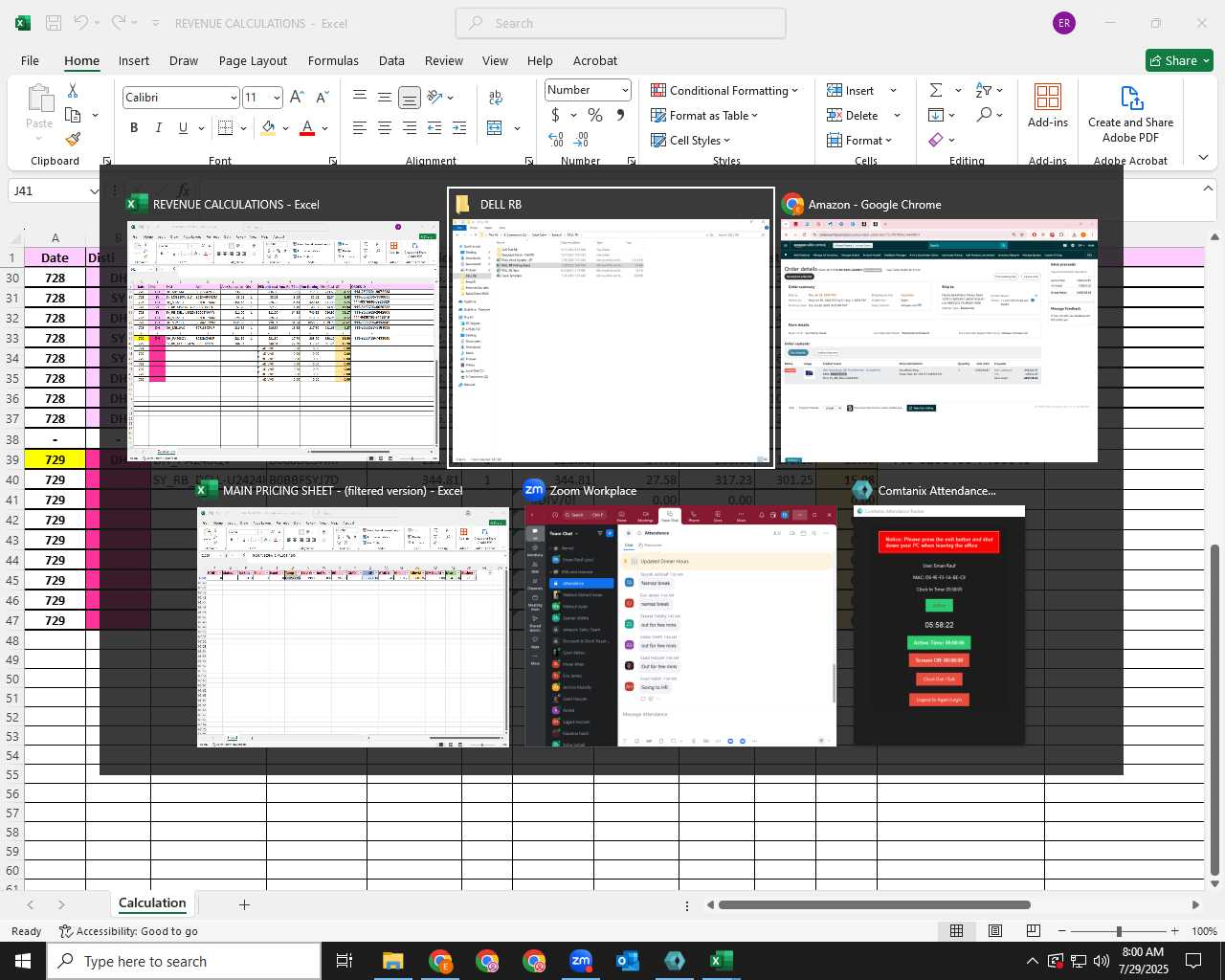Switch to the Data tab

[391, 60]
